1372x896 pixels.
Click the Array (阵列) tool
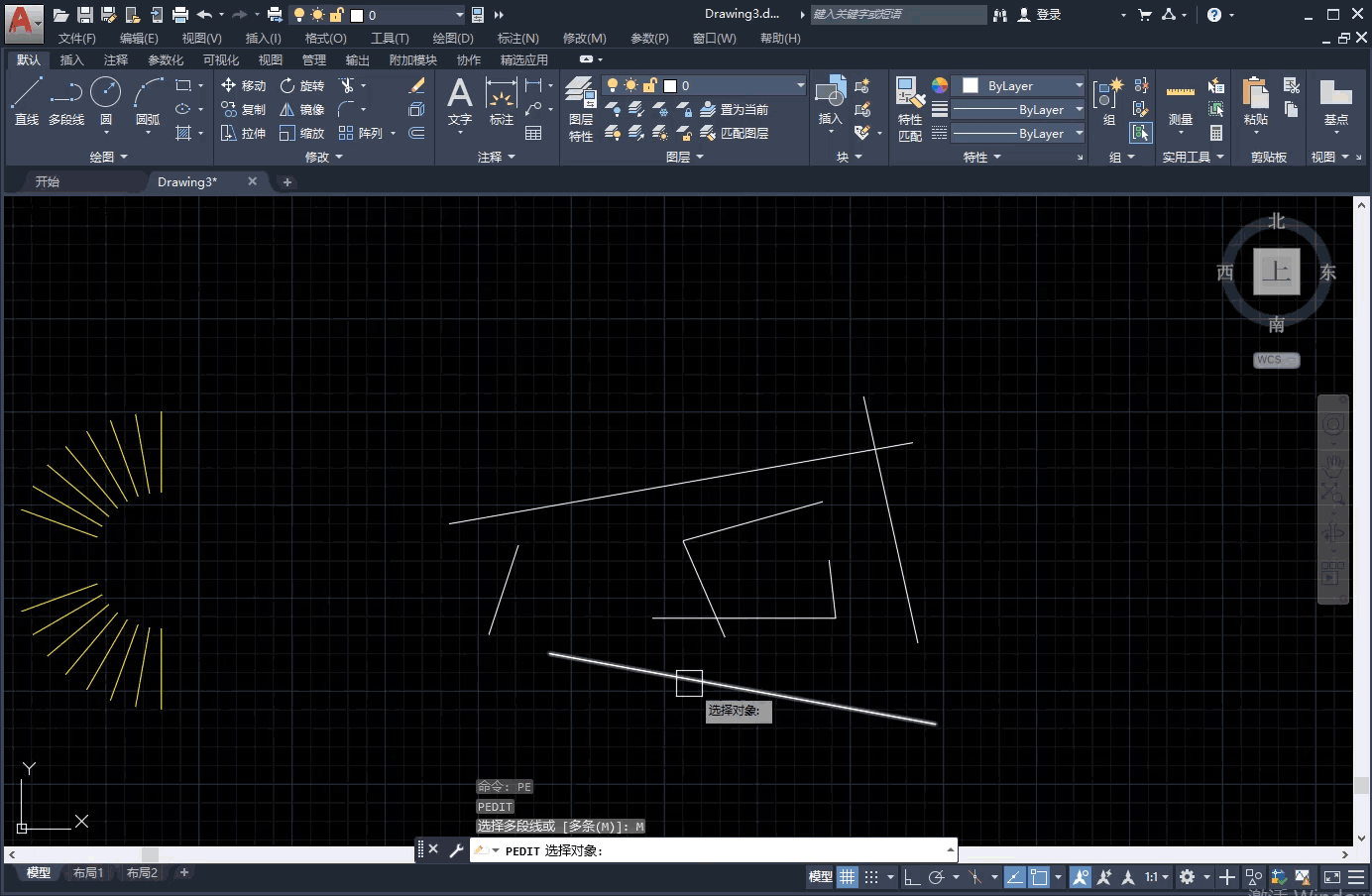coord(361,133)
